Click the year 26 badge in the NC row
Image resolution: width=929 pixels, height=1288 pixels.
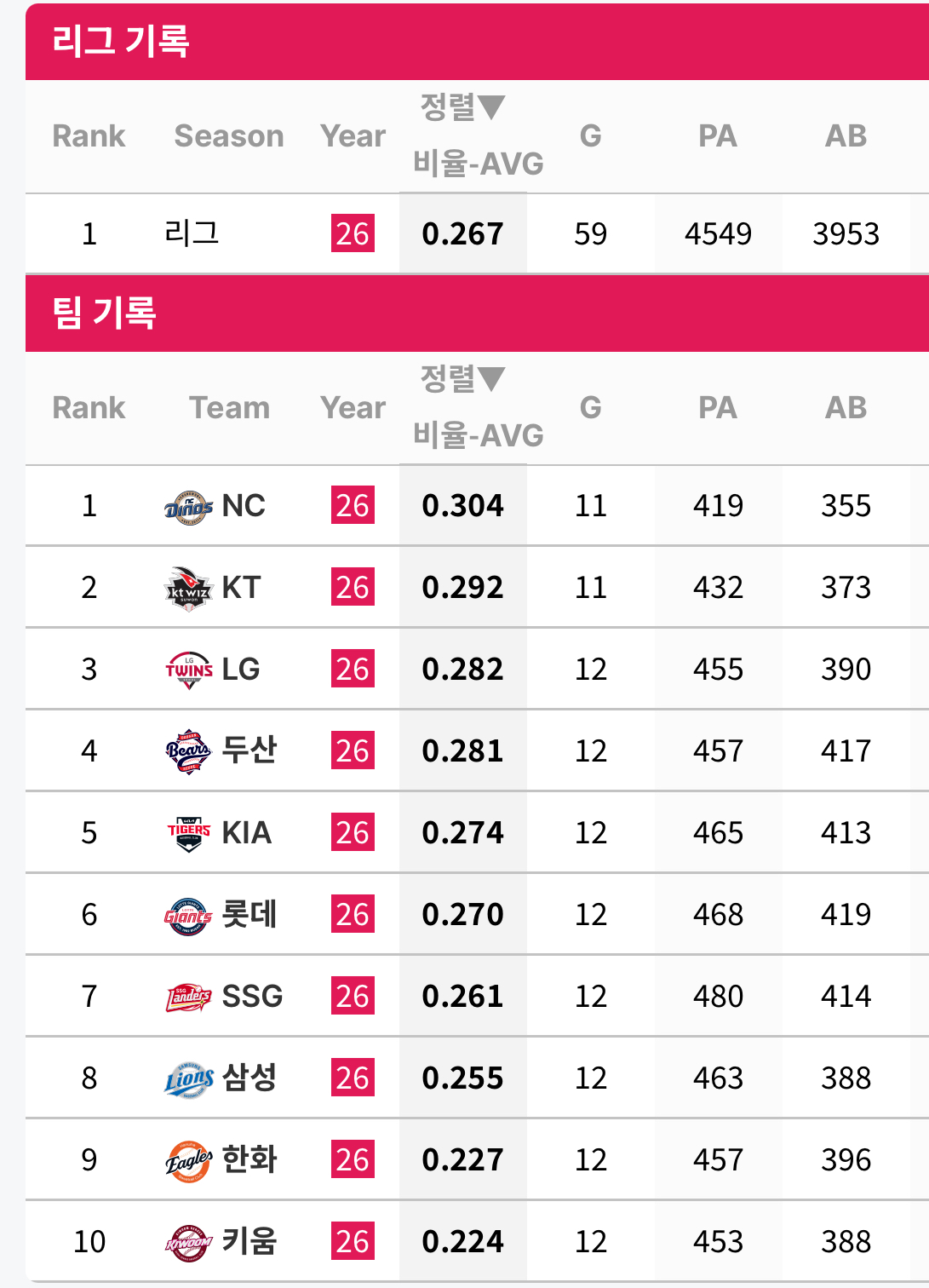tap(353, 506)
